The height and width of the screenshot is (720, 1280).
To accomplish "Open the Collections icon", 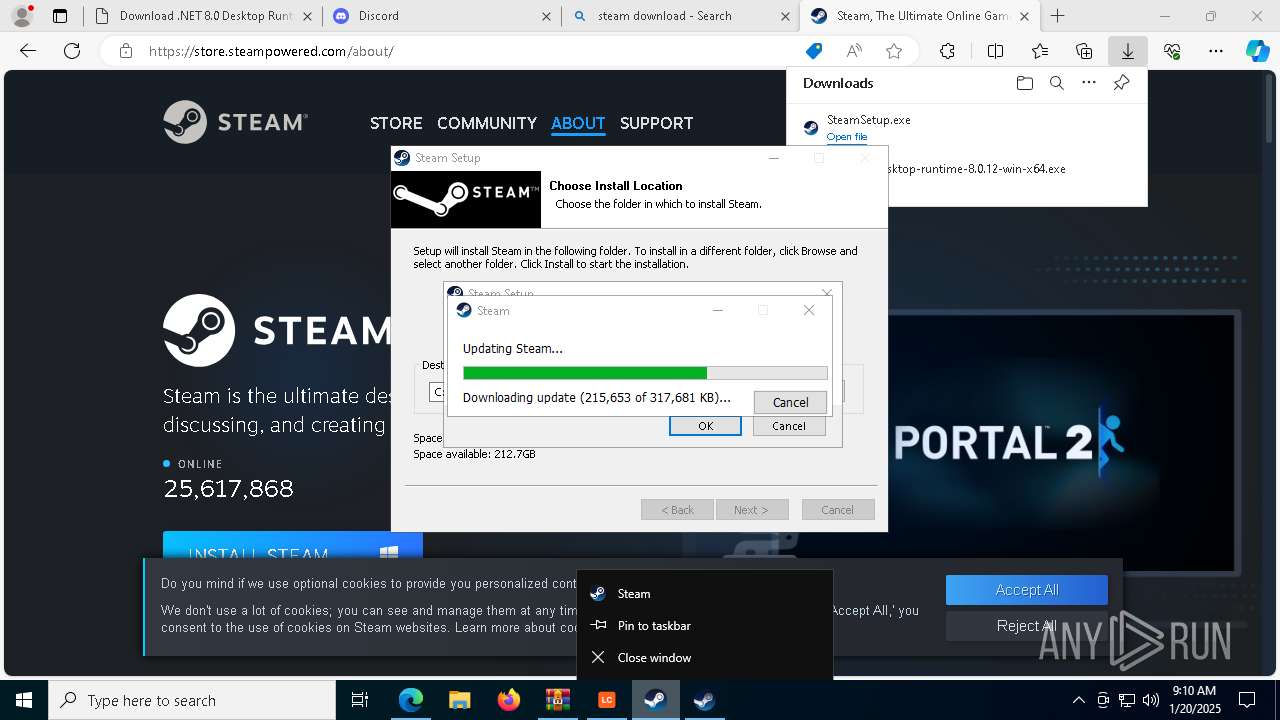I will [1084, 51].
